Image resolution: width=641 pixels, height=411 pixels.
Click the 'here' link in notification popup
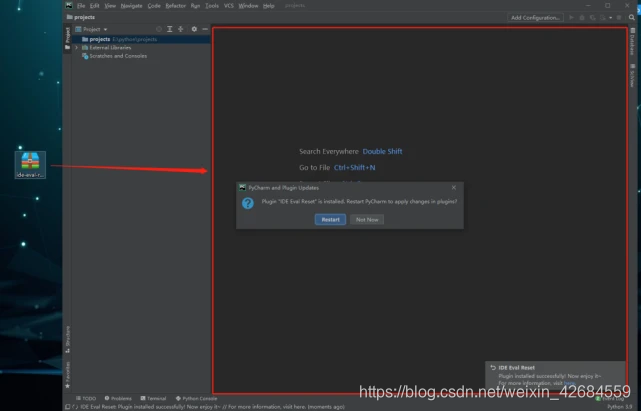point(569,384)
